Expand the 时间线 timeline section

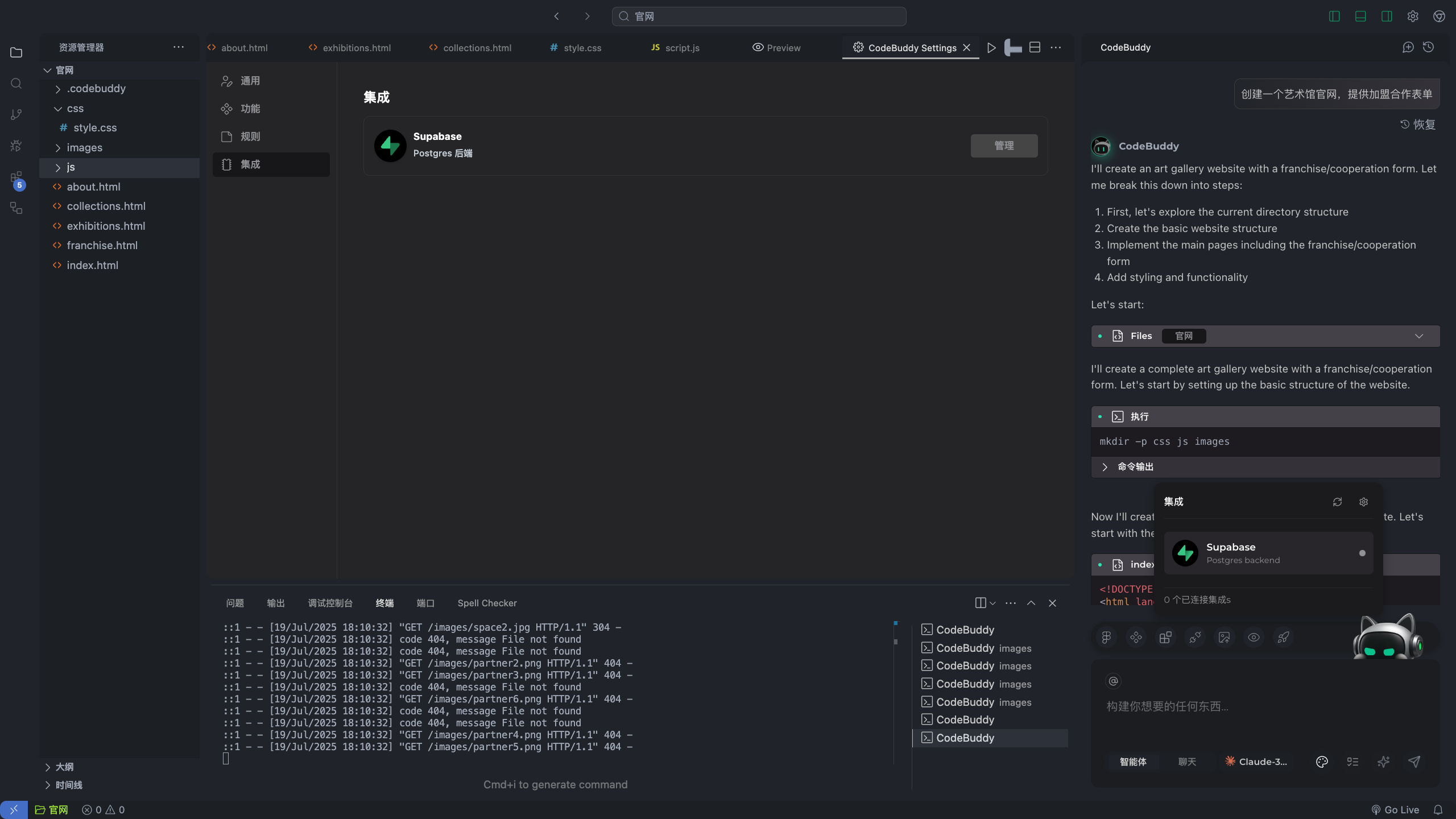(x=47, y=785)
